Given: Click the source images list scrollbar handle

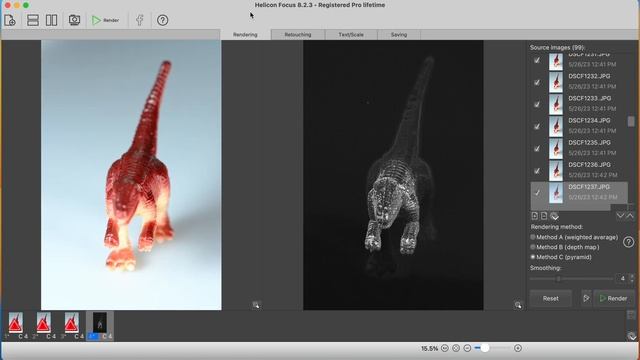Looking at the screenshot, I should tap(631, 121).
